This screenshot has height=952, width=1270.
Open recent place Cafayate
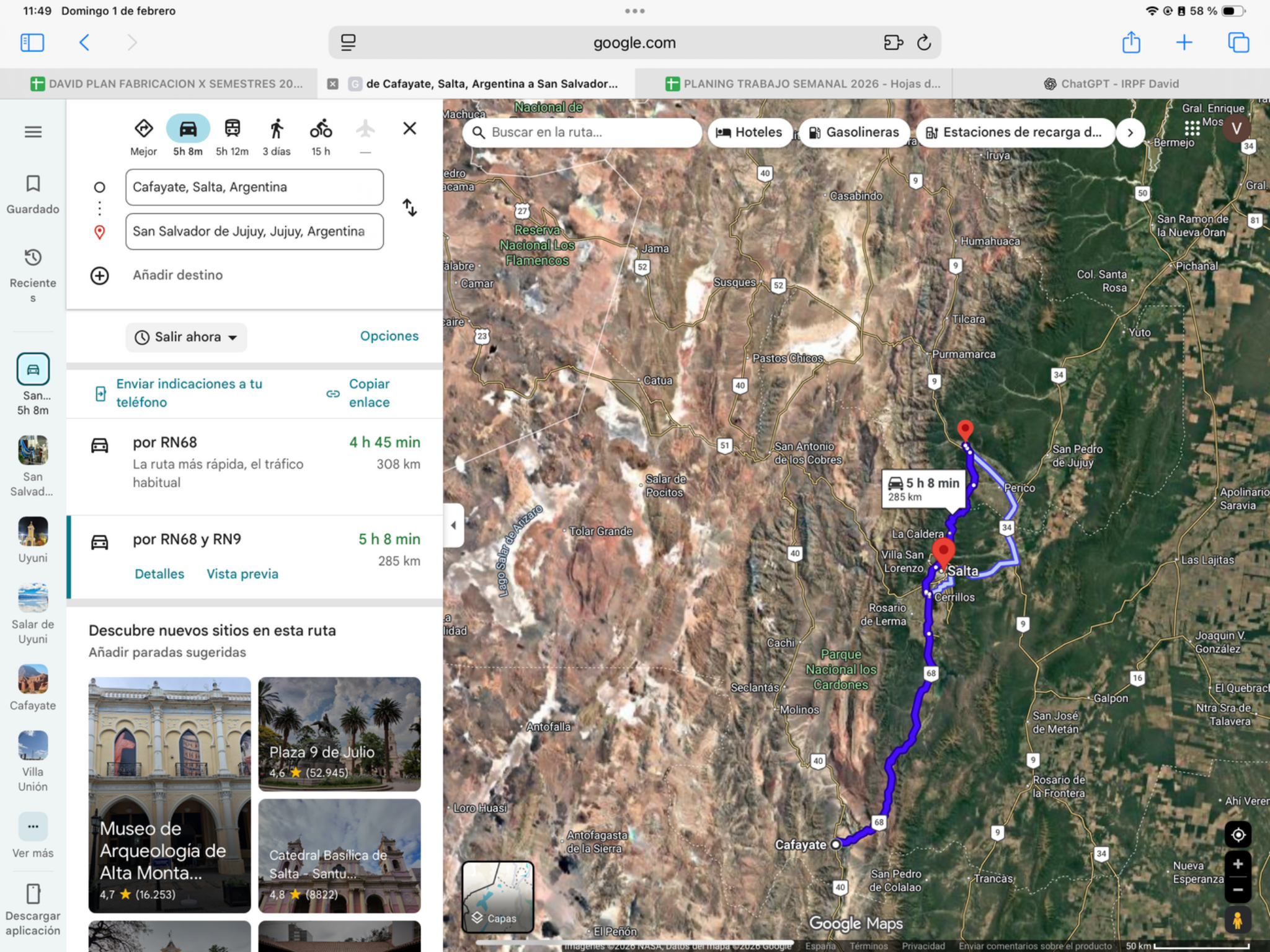pos(33,688)
